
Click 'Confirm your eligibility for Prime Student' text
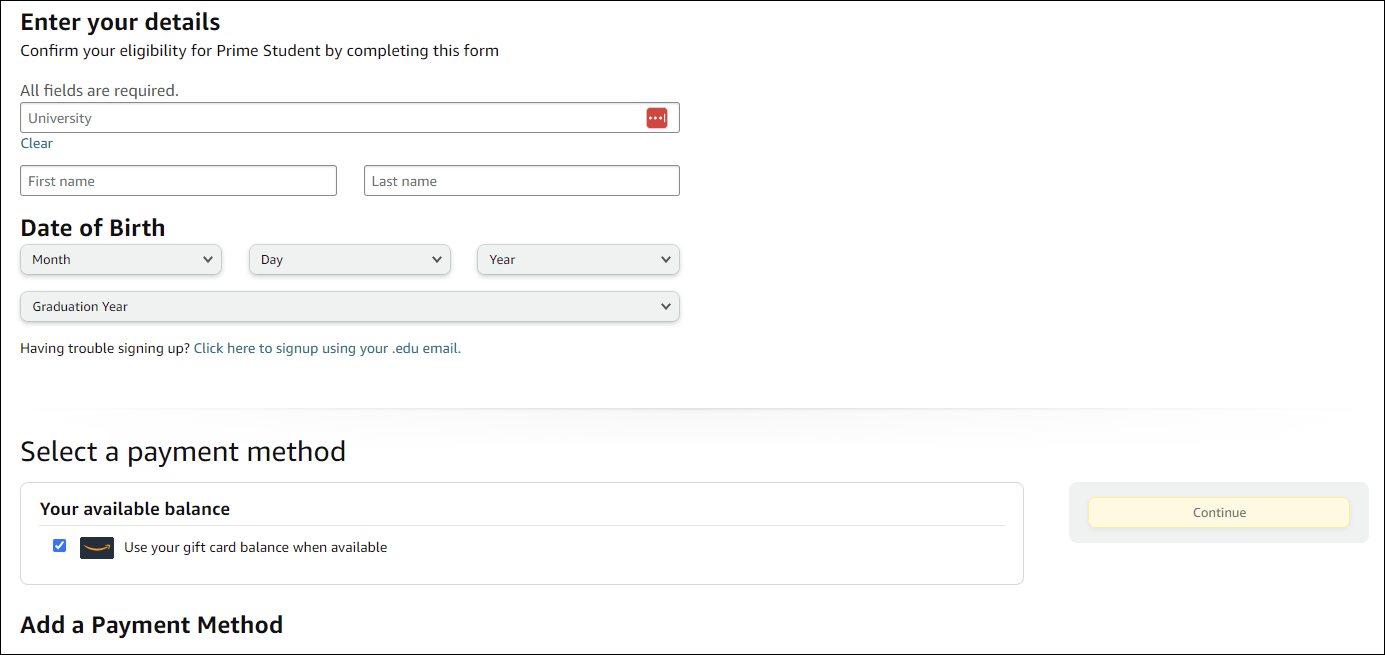point(170,51)
